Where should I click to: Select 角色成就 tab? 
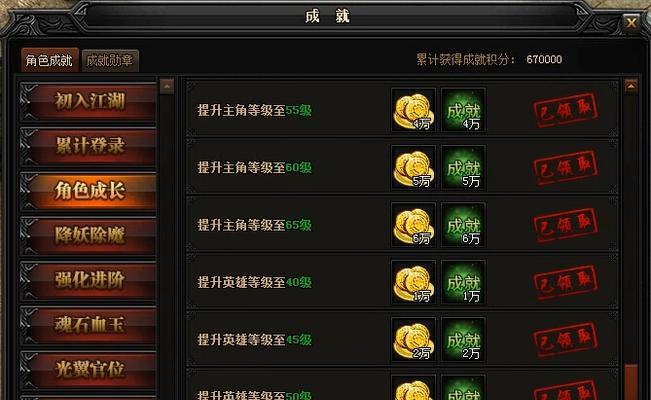click(x=49, y=61)
